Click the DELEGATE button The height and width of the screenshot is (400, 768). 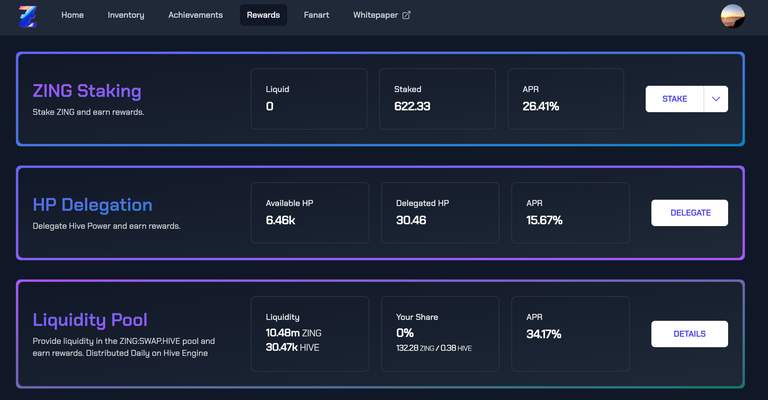690,212
